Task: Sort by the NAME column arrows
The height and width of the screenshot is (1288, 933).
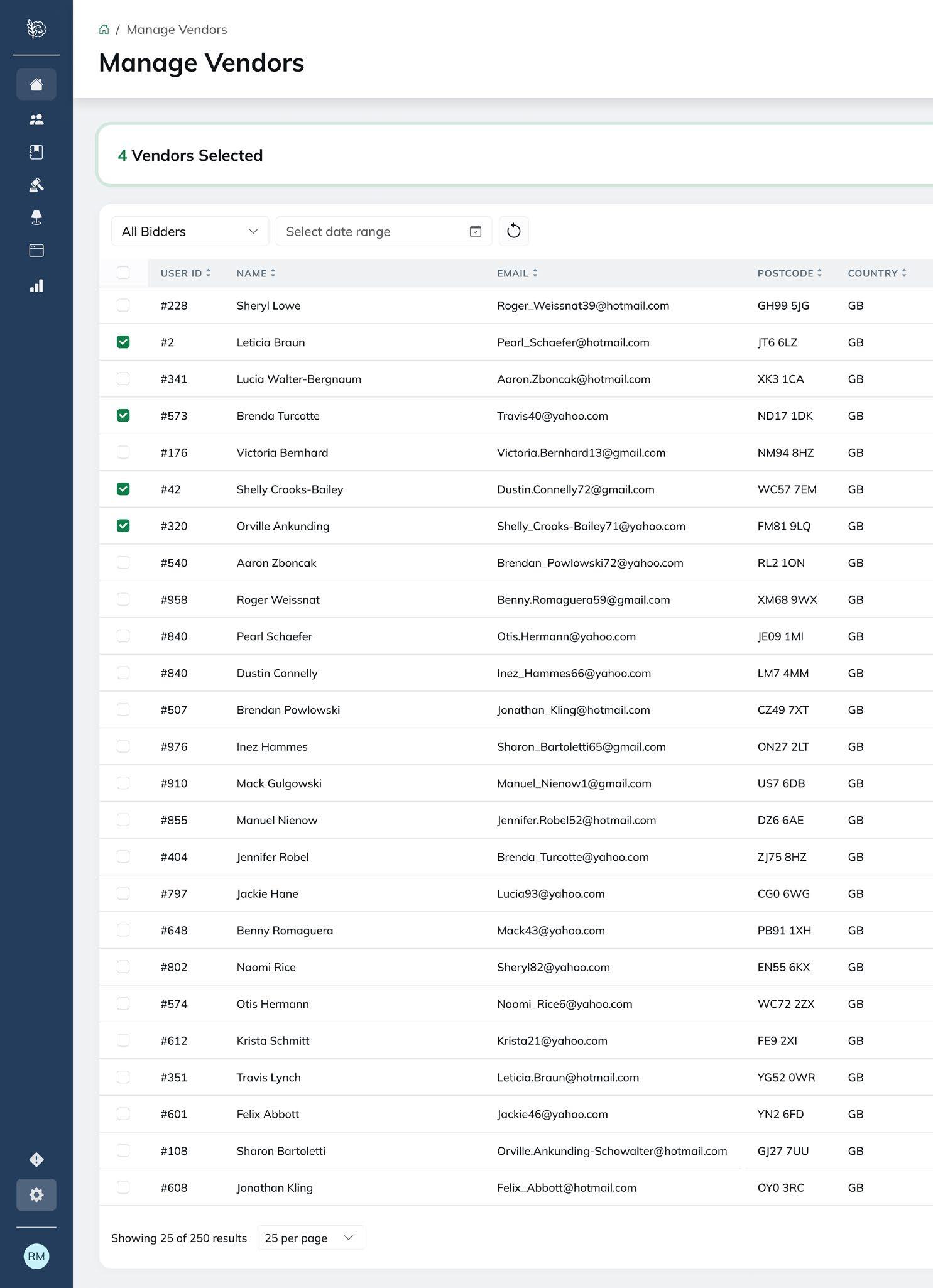Action: 273,273
